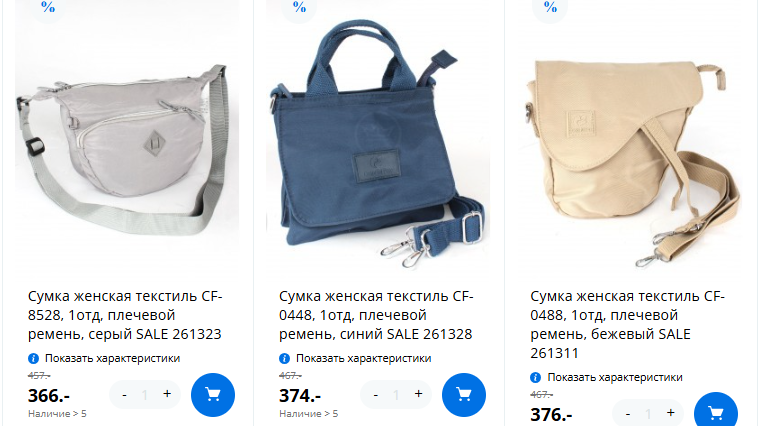Open gray bag CF-8528 product title link
The image size is (758, 426).
tap(125, 315)
